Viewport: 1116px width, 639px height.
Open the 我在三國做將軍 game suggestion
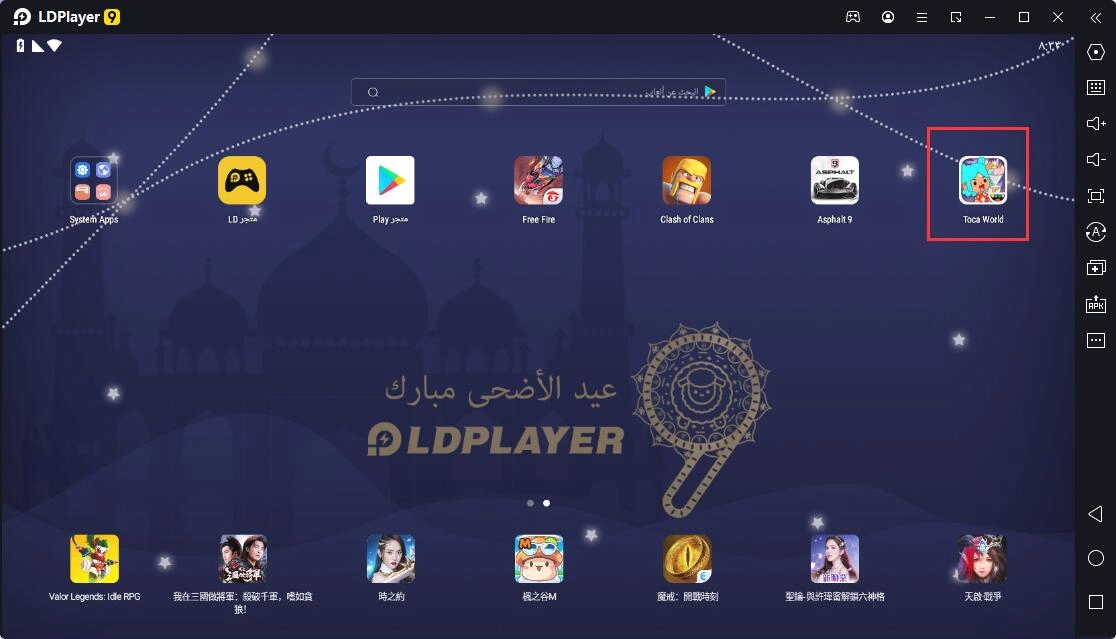(x=243, y=559)
